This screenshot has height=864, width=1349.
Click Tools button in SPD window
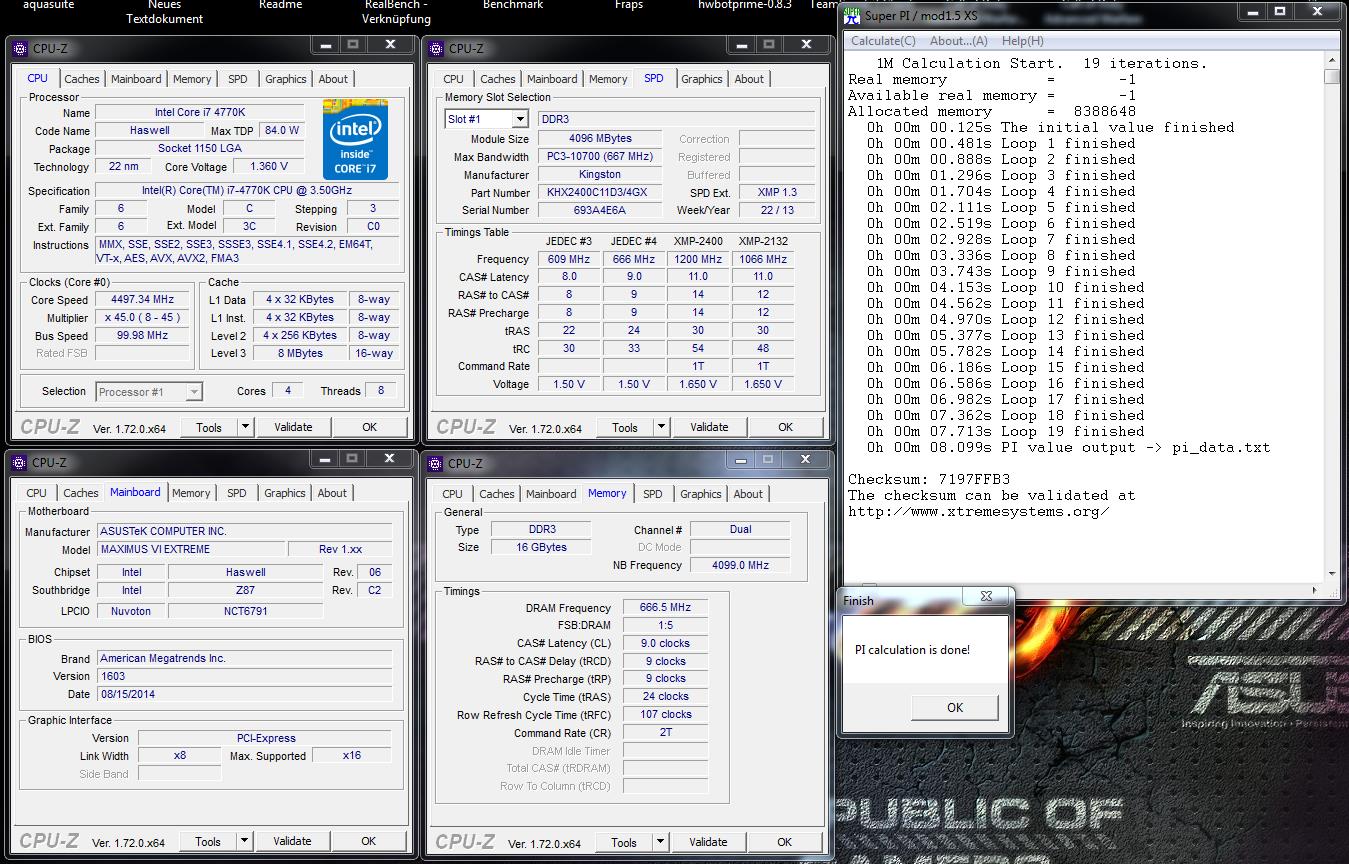click(x=625, y=427)
